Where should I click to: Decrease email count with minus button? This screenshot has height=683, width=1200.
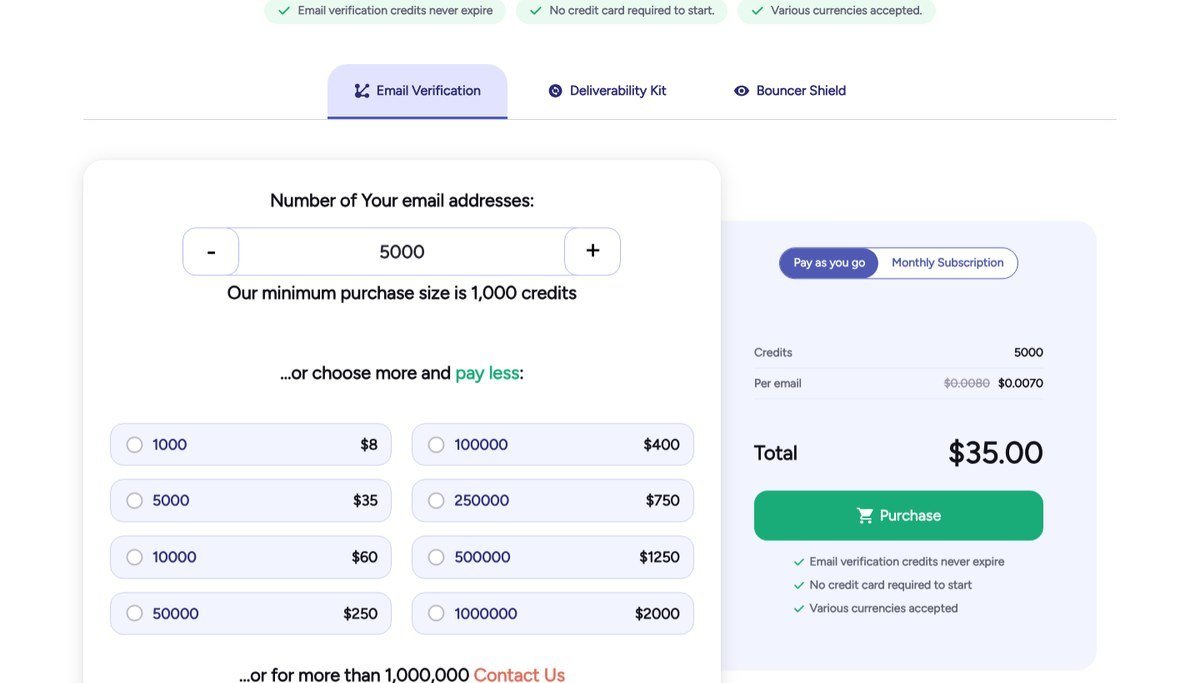pyautogui.click(x=211, y=252)
